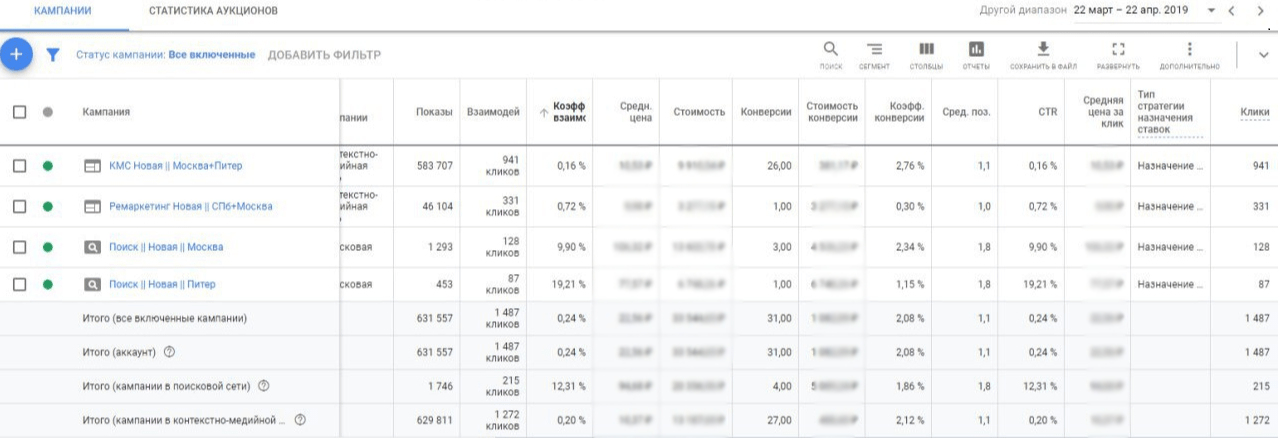
Task: Sort by Средняя цена за клик column
Action: click(1104, 112)
